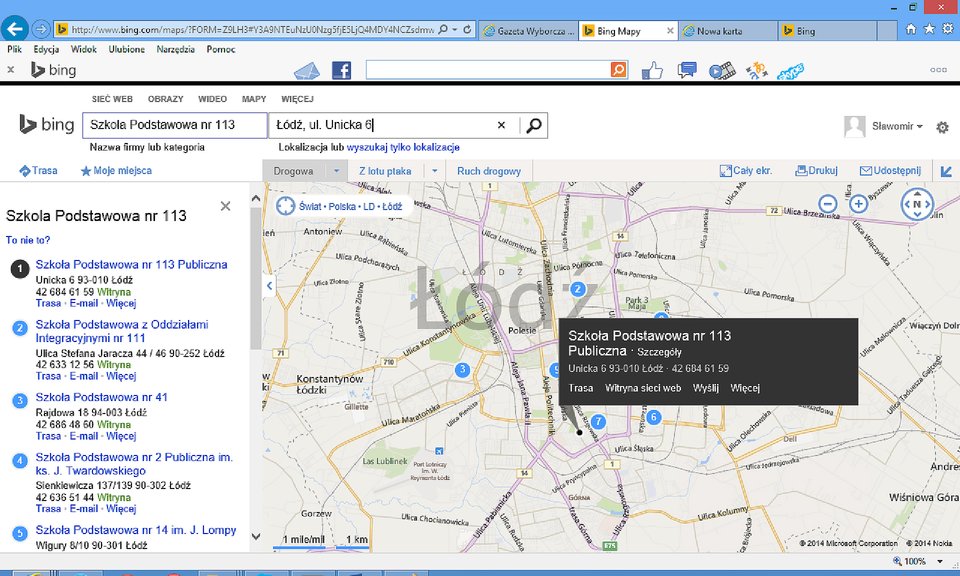Click Drukuj to print map
This screenshot has width=960, height=576.
coord(816,171)
